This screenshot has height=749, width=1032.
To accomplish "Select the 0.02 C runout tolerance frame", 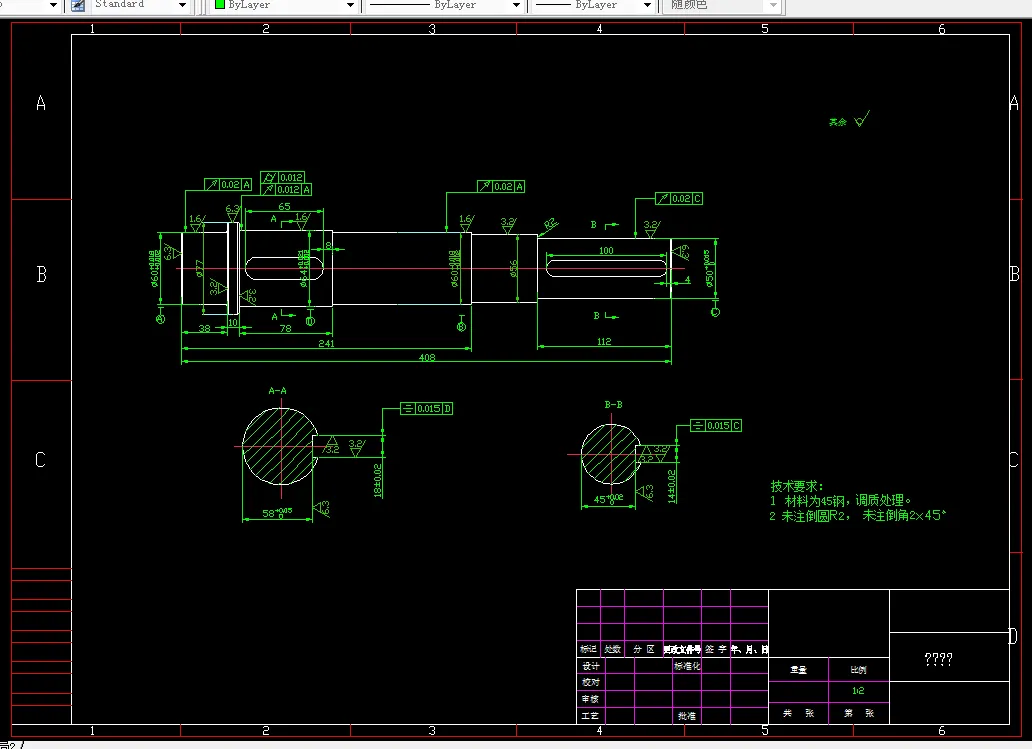I will pyautogui.click(x=679, y=198).
